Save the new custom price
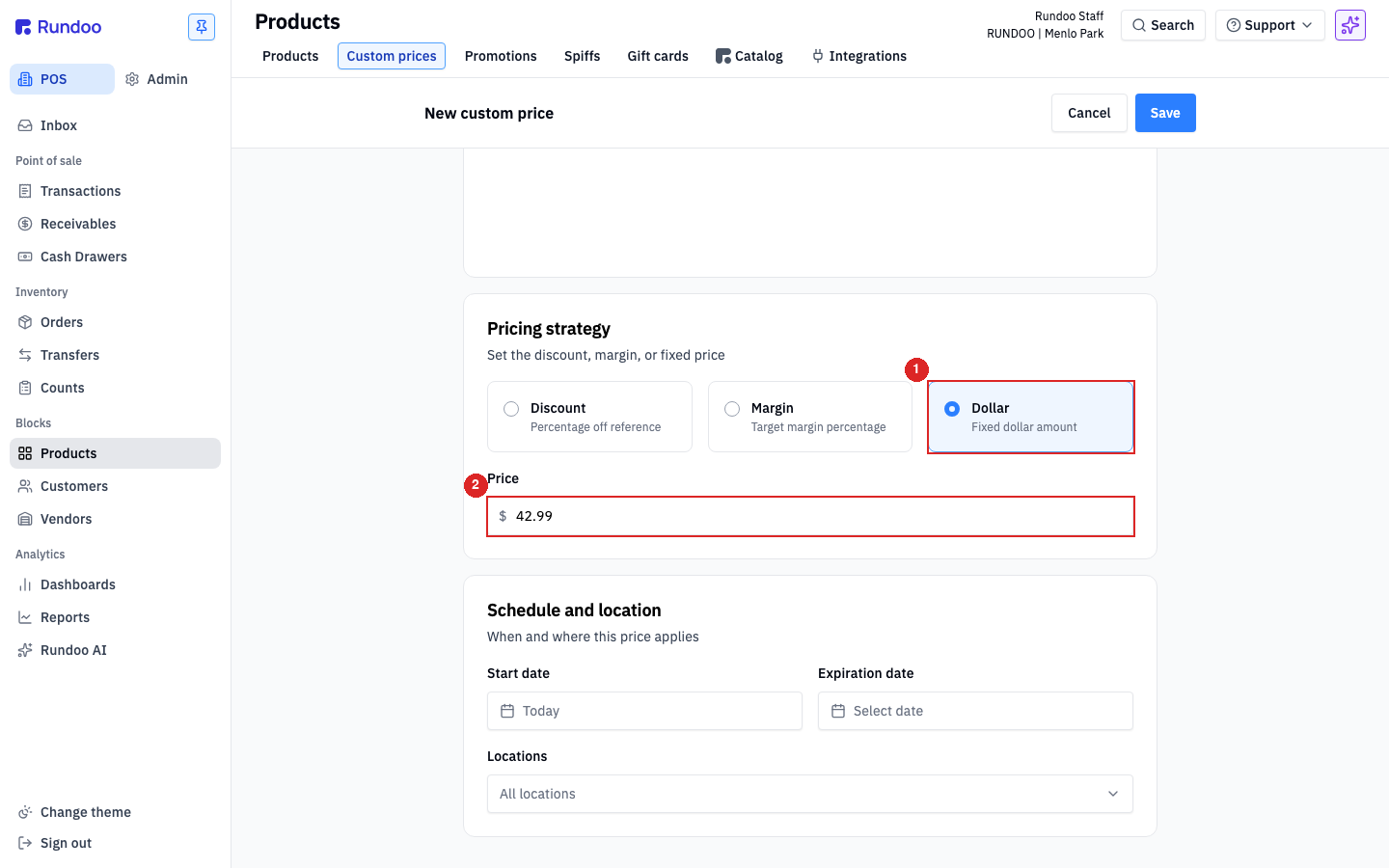1389x868 pixels. tap(1165, 113)
